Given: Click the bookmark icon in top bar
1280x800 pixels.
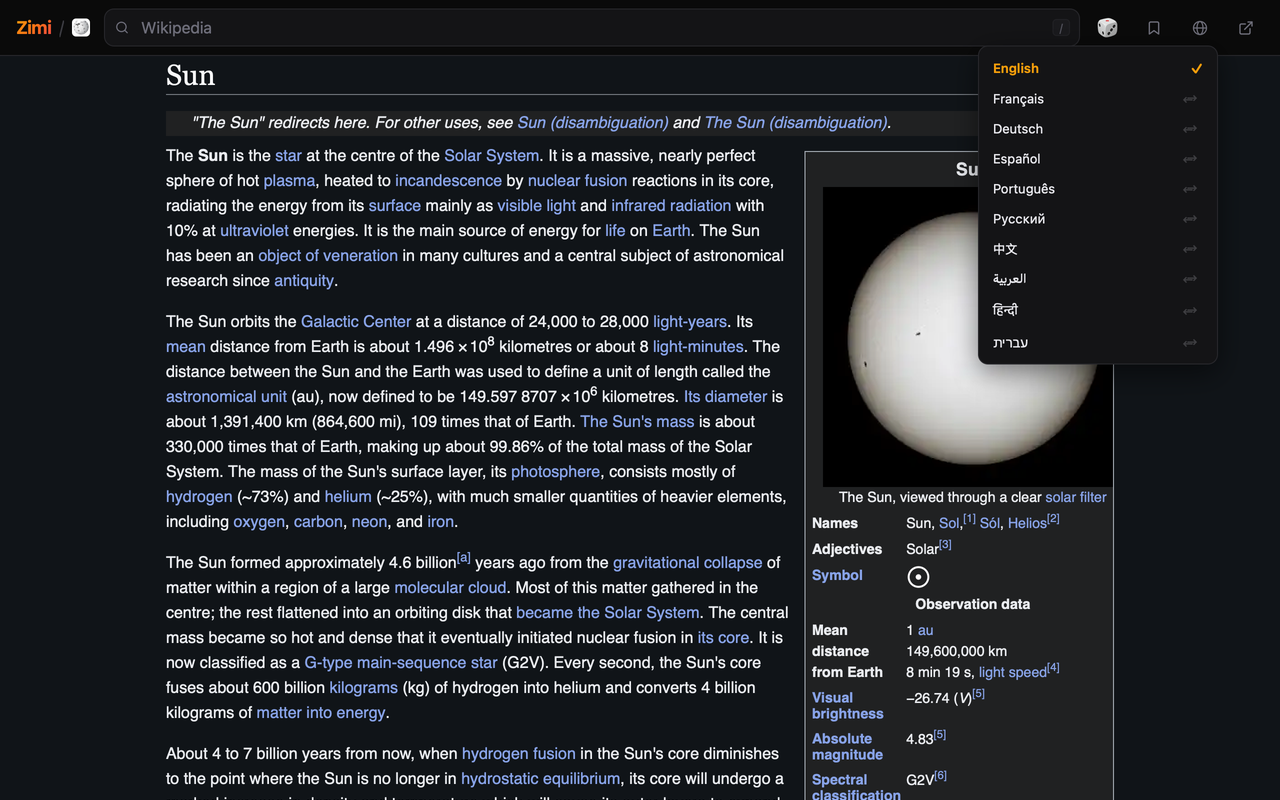Looking at the screenshot, I should 1154,28.
